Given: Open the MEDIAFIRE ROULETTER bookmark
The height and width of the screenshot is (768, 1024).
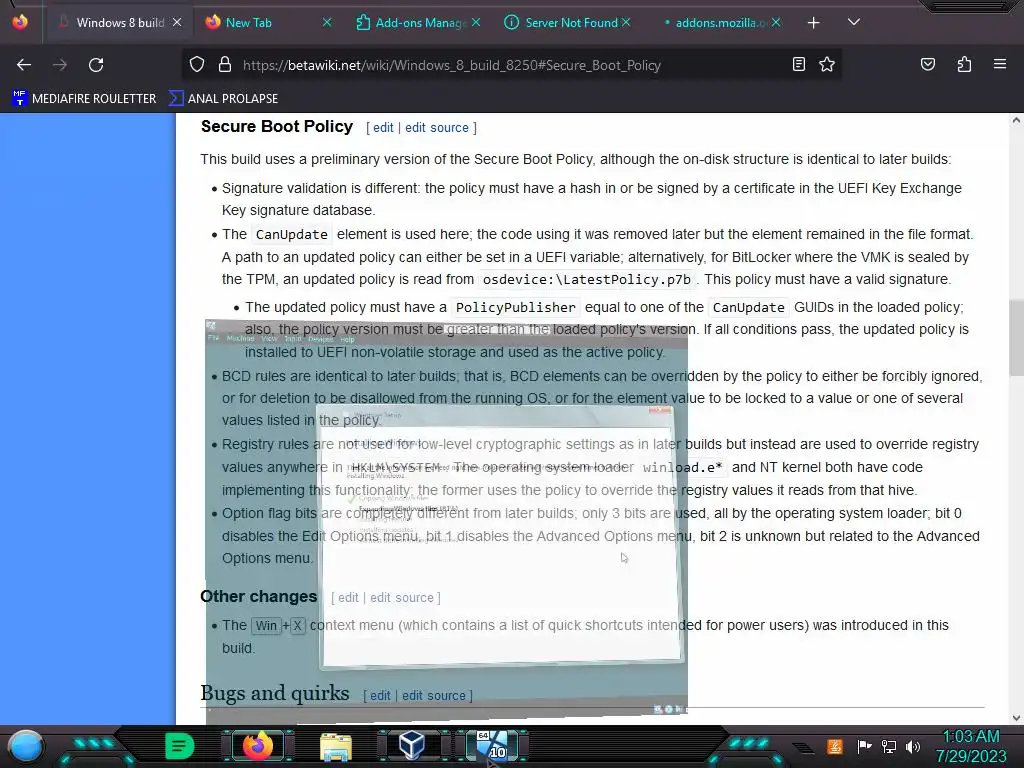Looking at the screenshot, I should (84, 99).
